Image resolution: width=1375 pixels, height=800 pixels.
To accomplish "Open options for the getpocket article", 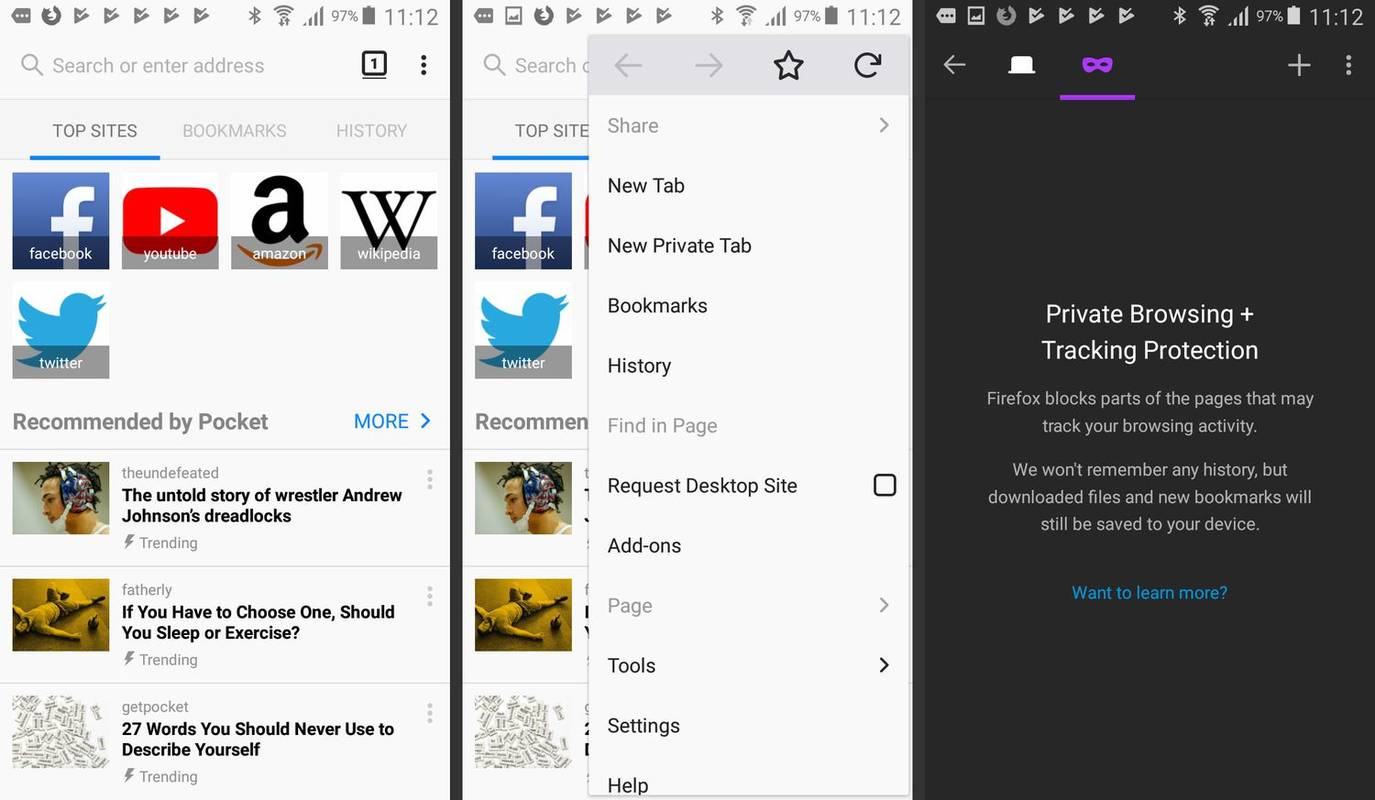I will click(x=430, y=713).
